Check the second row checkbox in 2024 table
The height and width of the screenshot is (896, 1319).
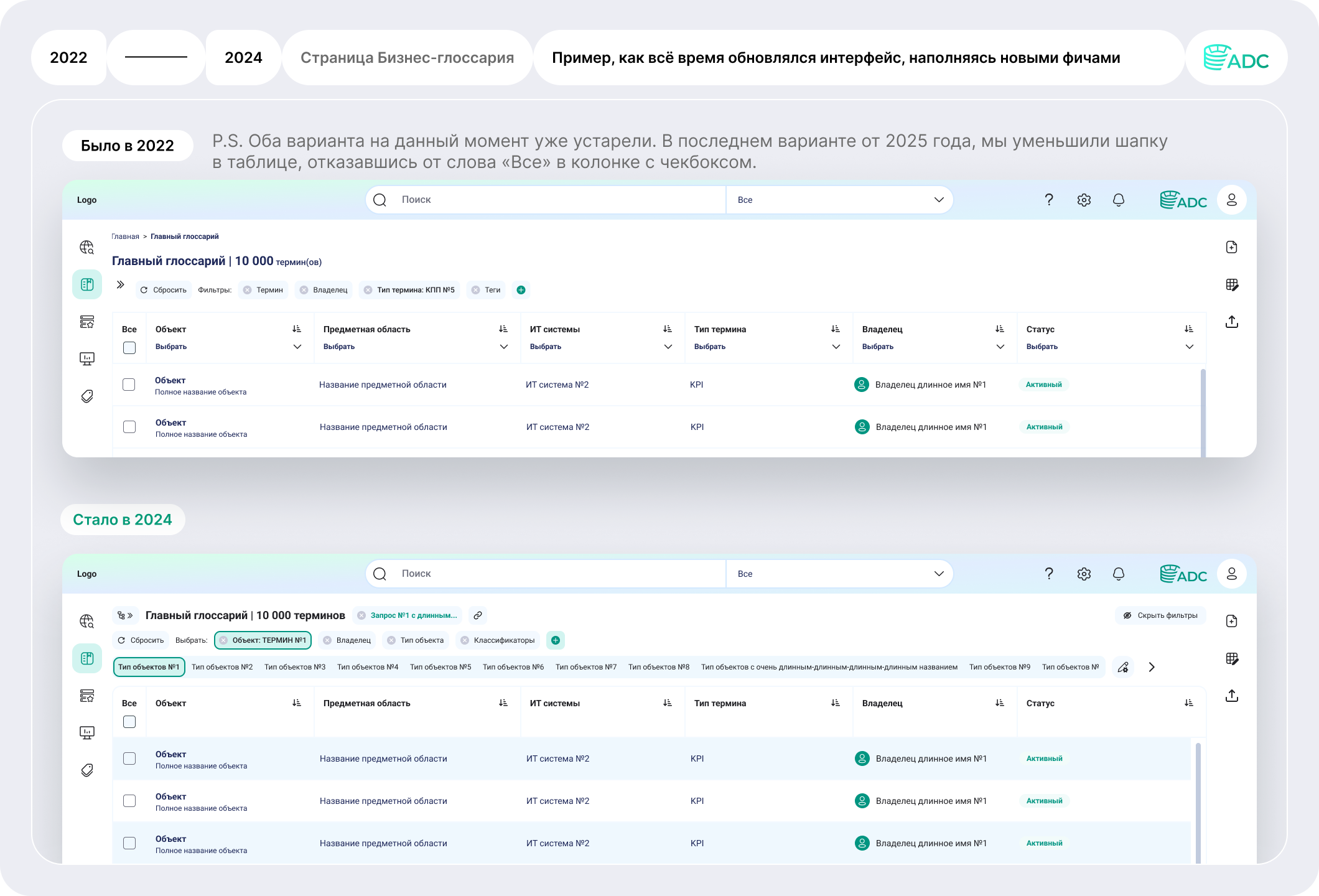(129, 801)
